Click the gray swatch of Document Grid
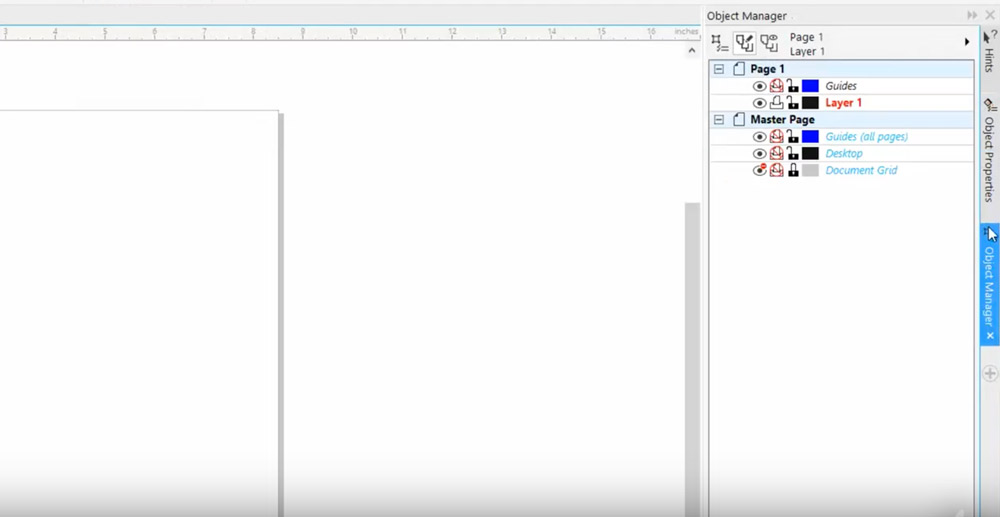 pos(810,170)
